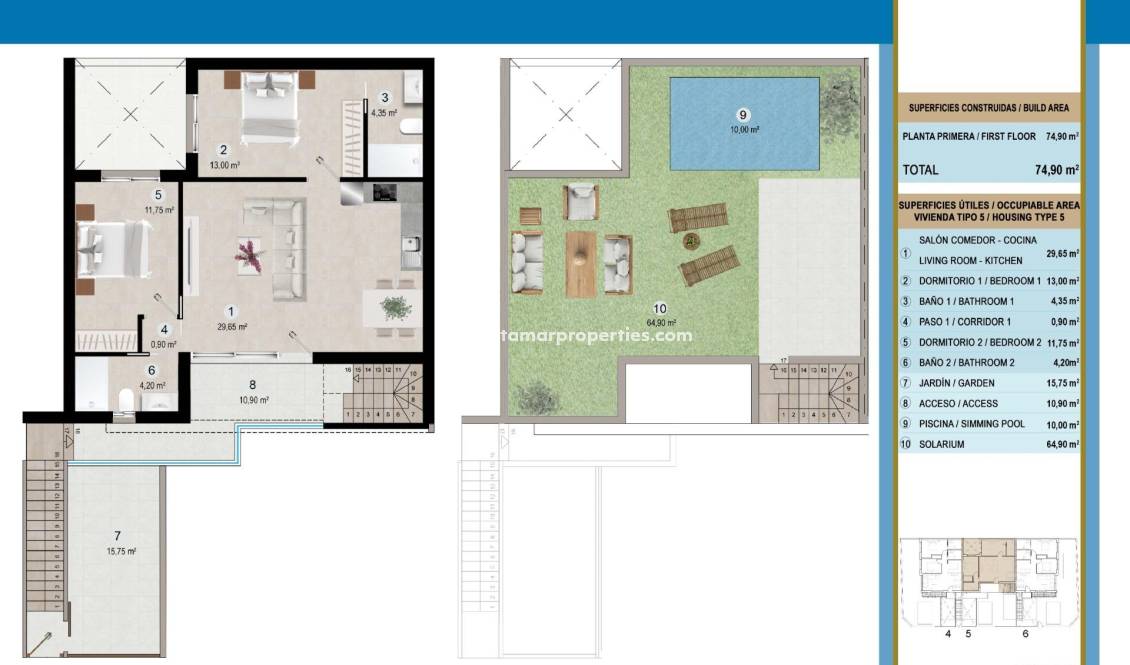Click the circled number 10 in the legend

pyautogui.click(x=906, y=445)
